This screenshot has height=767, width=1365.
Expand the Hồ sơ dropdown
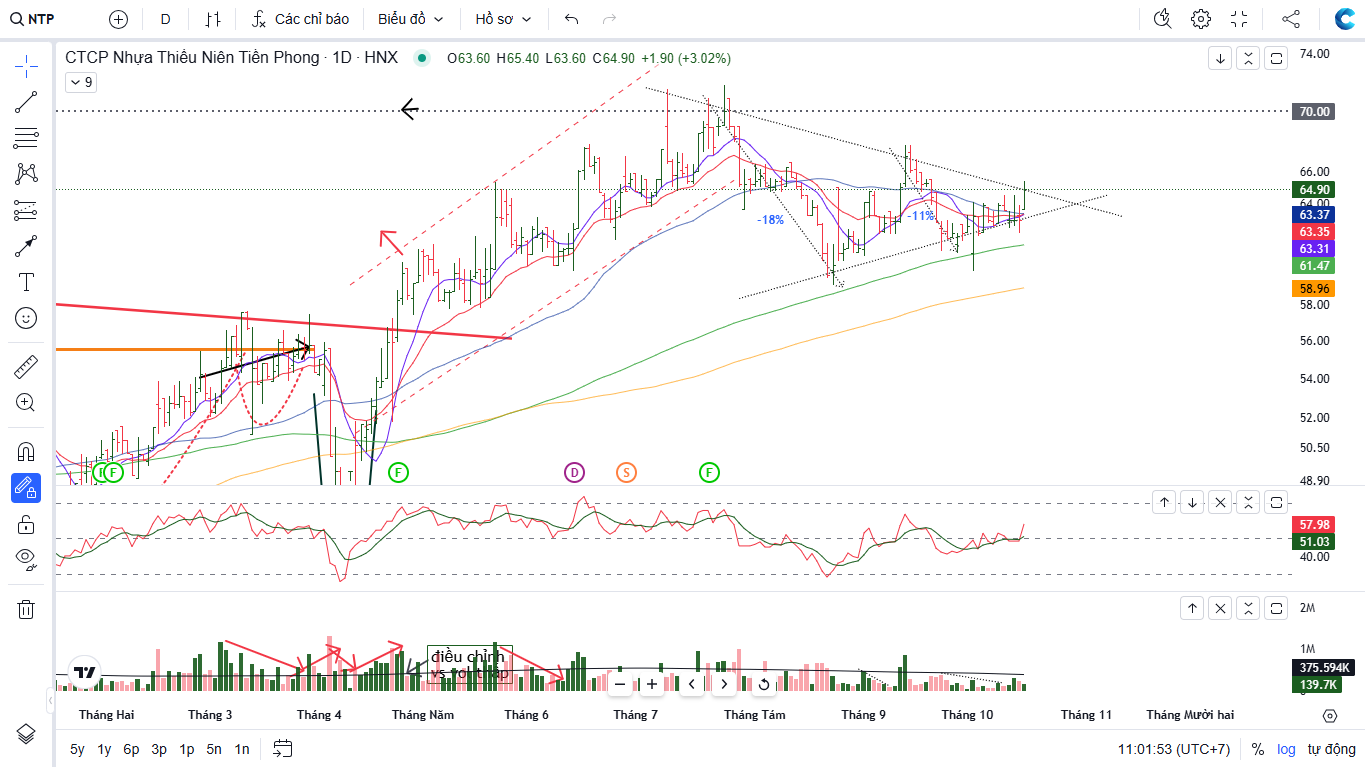click(504, 19)
